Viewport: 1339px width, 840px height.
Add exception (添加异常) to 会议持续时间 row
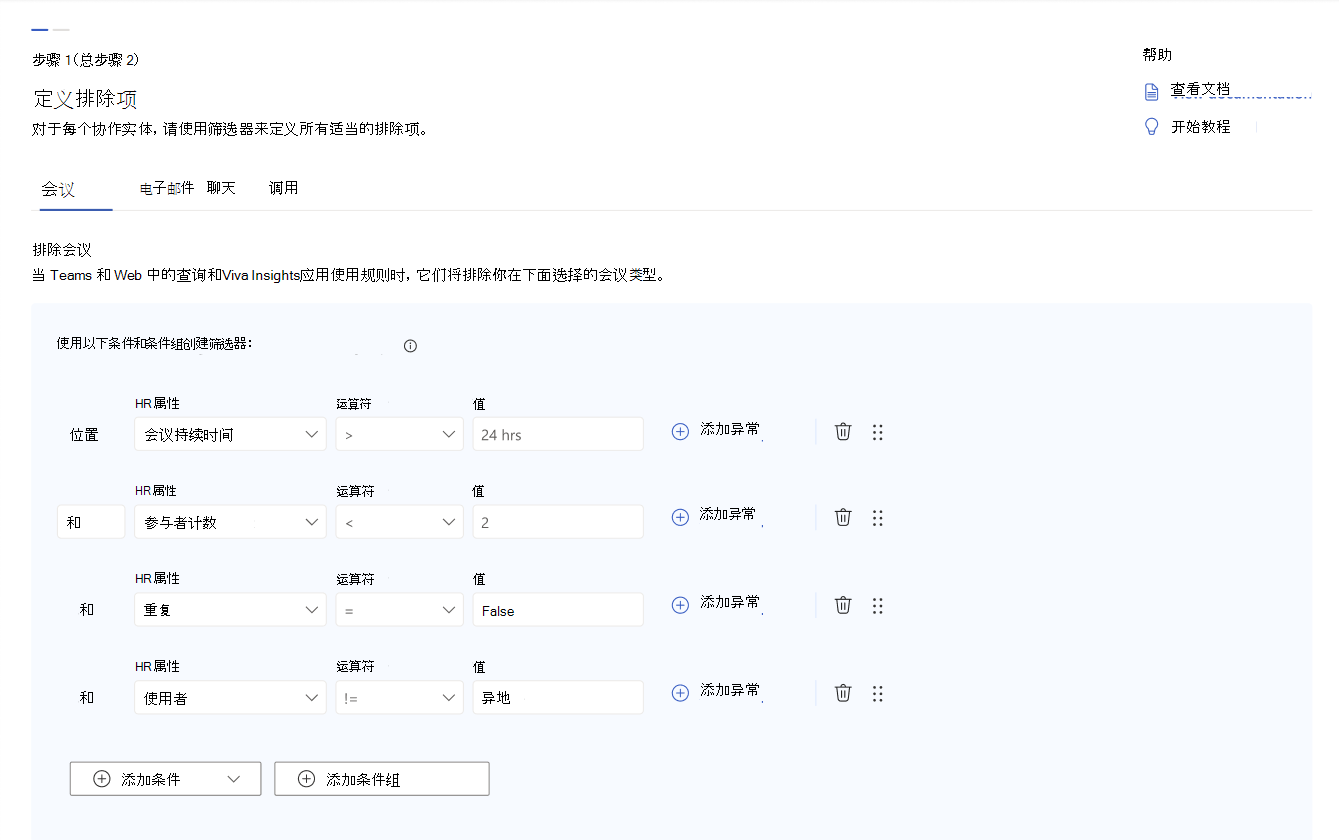[x=716, y=431]
